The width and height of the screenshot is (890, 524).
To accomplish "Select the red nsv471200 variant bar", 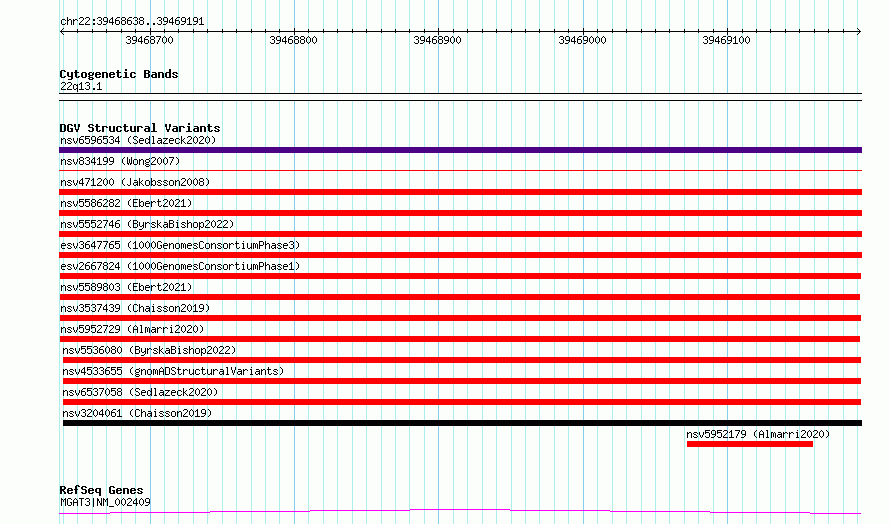I will [x=460, y=192].
